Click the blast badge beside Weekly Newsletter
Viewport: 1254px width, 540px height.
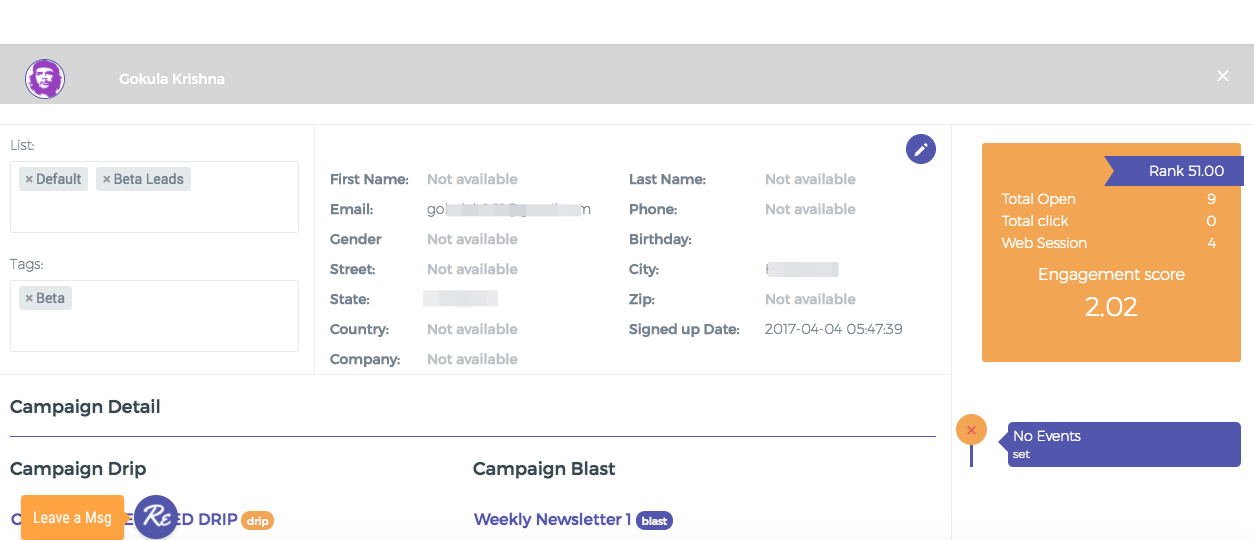(654, 521)
